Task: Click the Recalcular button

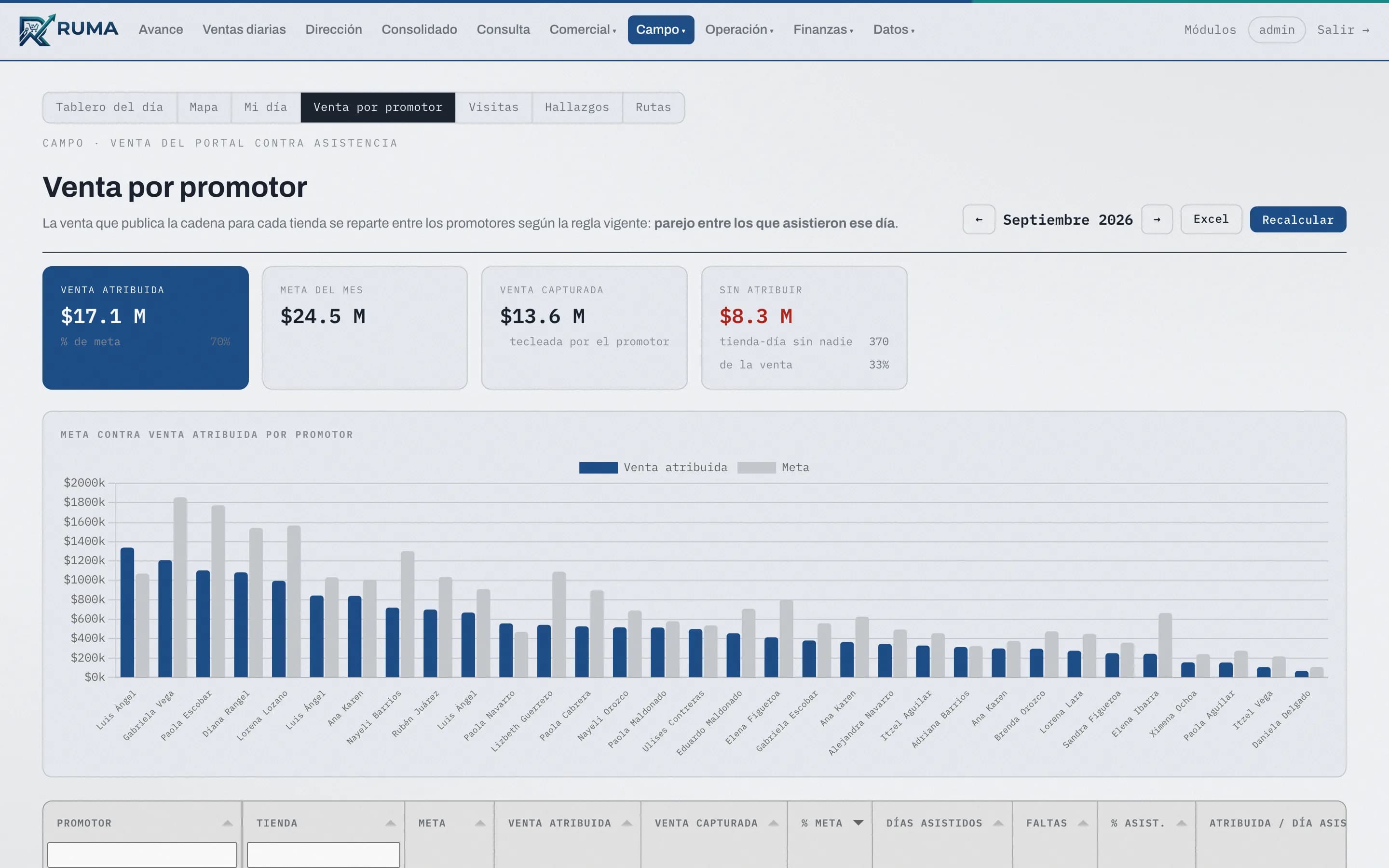Action: [1298, 220]
